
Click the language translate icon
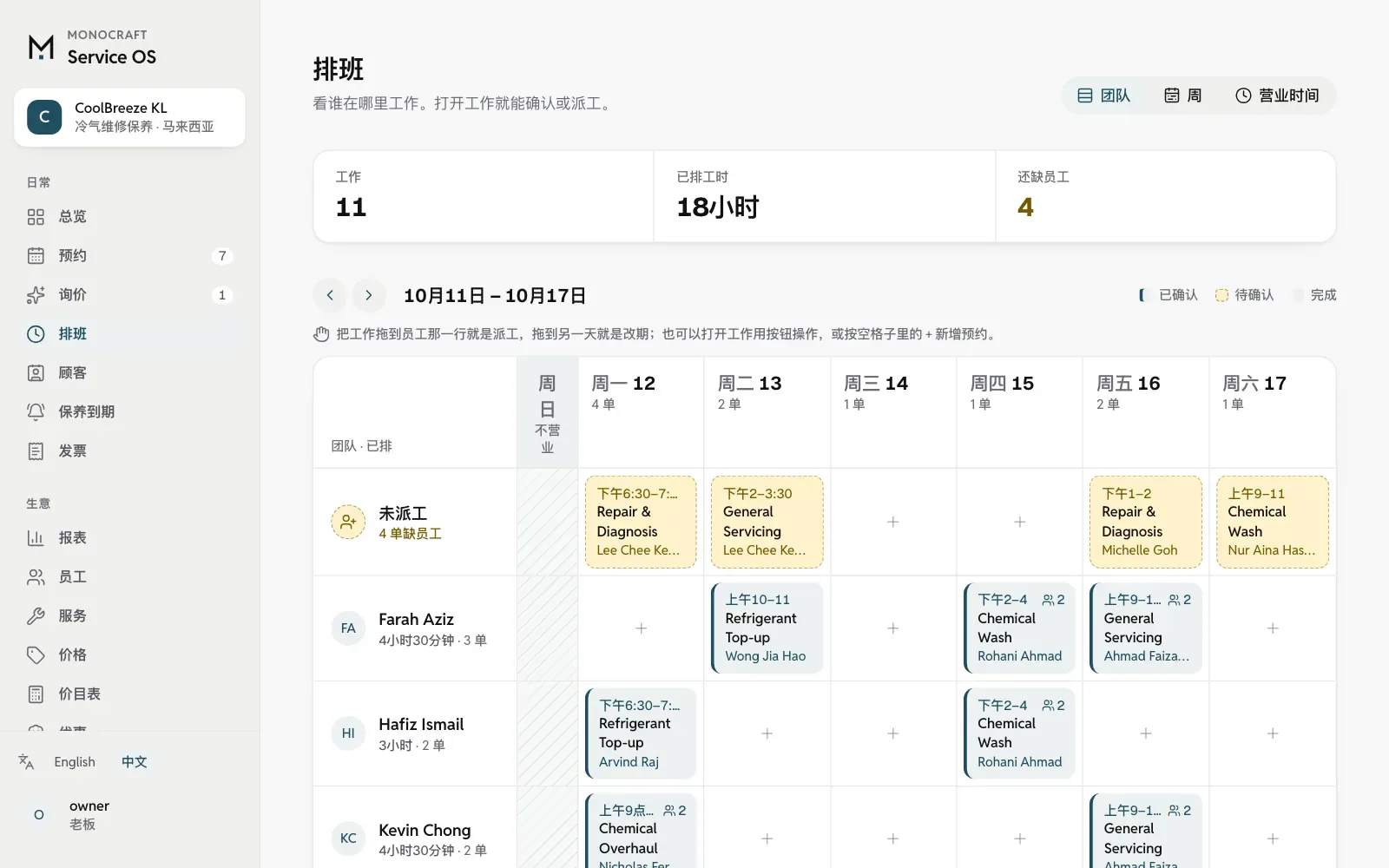(x=26, y=762)
